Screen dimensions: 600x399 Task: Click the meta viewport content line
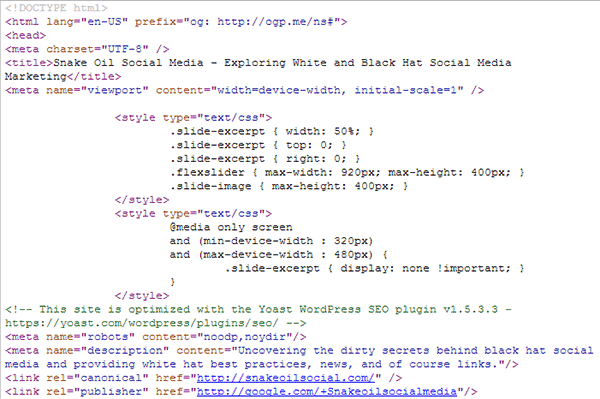point(245,90)
